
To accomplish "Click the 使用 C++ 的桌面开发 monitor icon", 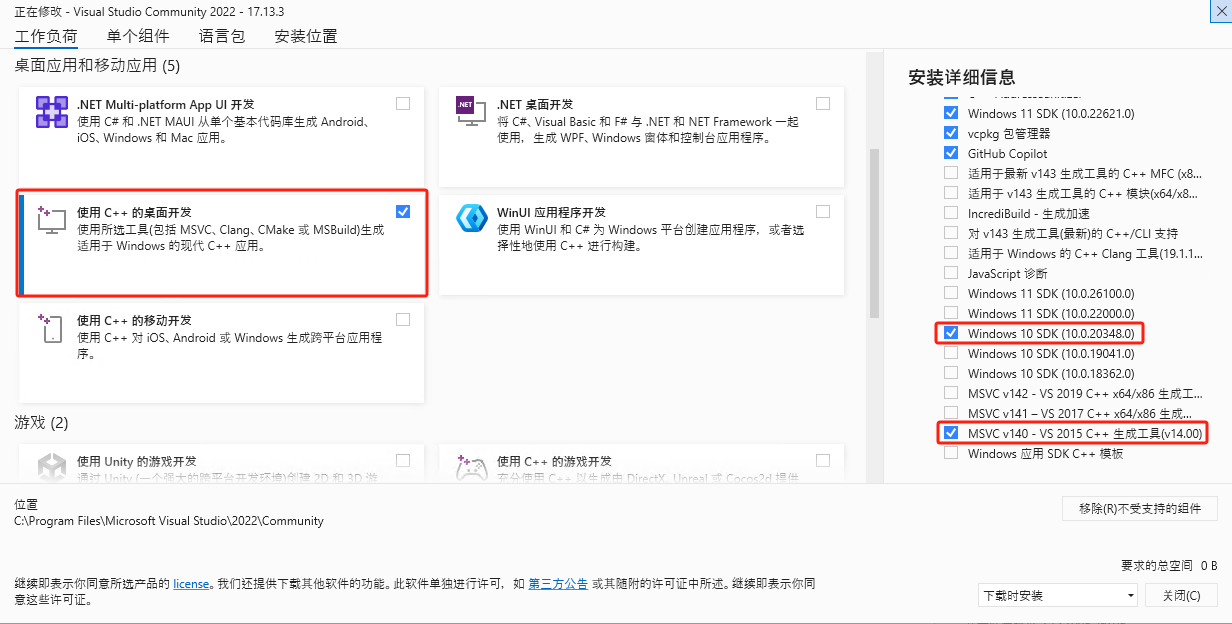I will (51, 220).
